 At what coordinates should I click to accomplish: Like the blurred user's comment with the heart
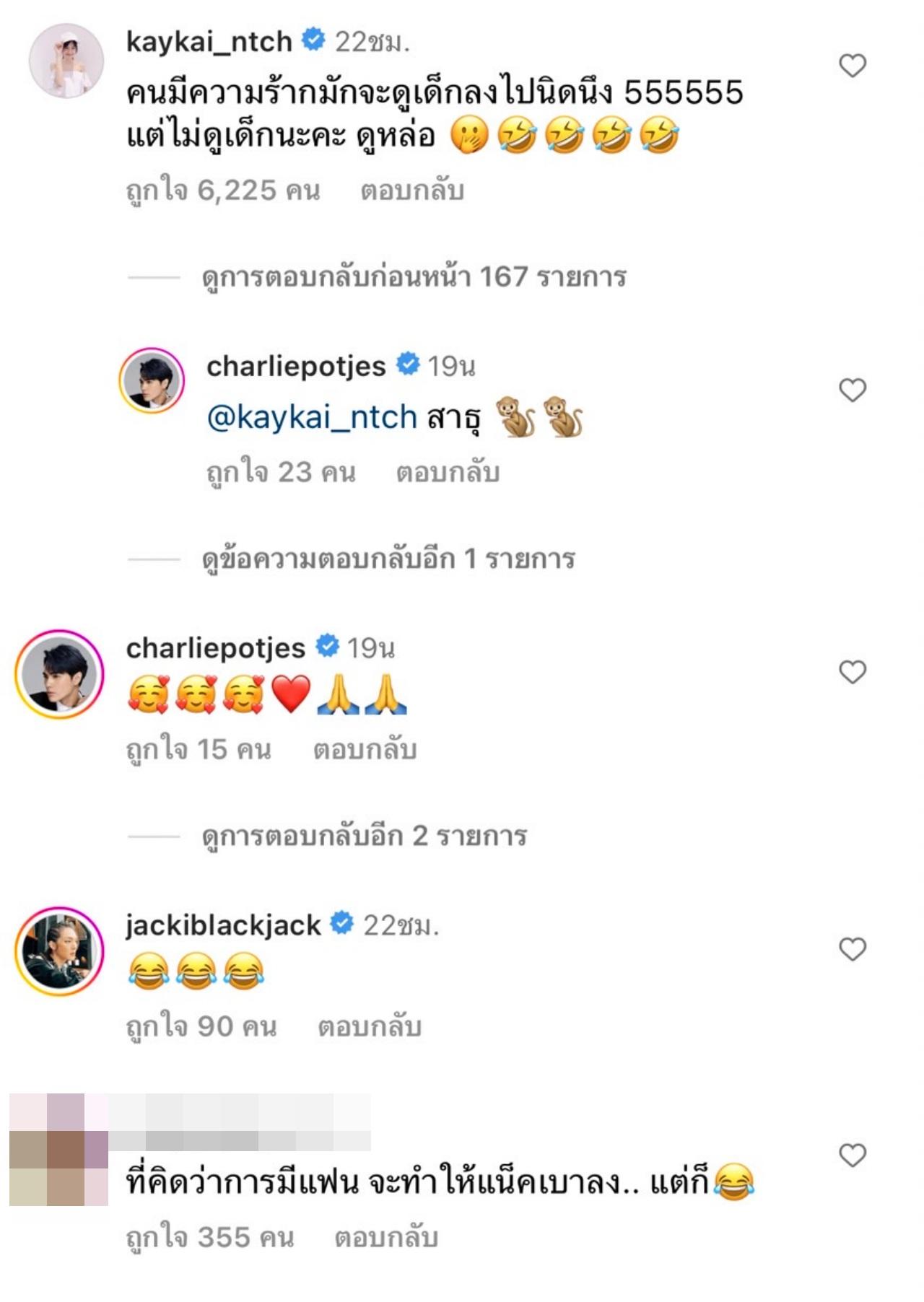(x=853, y=1155)
